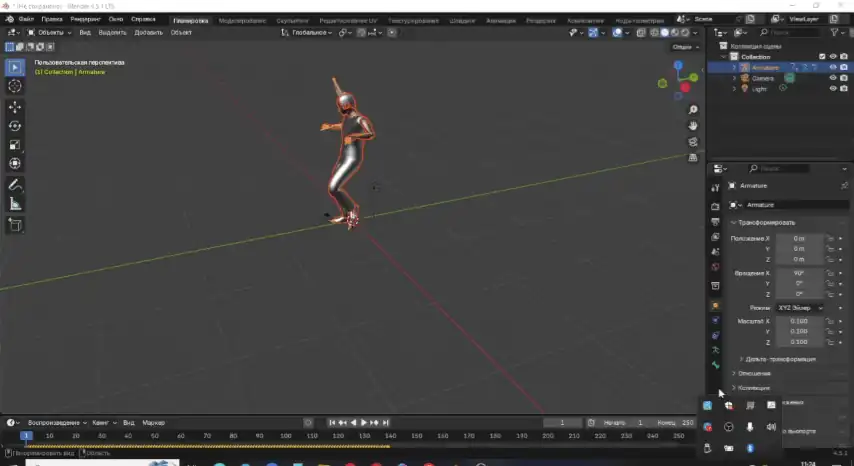Viewport: 854px width, 466px height.
Task: Switch to the Modeling workspace tab
Action: click(242, 21)
